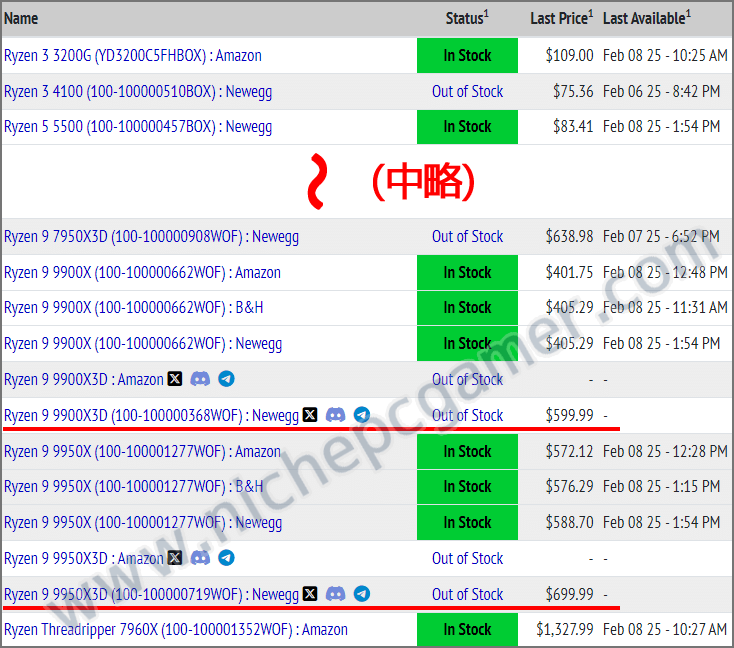The height and width of the screenshot is (648, 734).
Task: Select the $109.00 price cell
Action: pyautogui.click(x=569, y=55)
